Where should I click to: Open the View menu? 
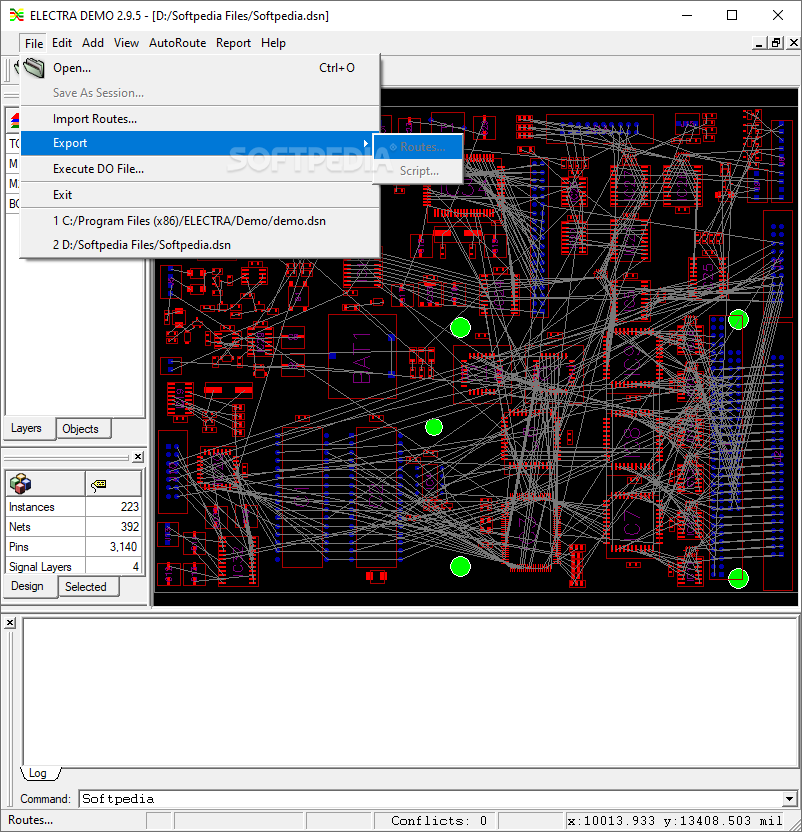pyautogui.click(x=126, y=43)
